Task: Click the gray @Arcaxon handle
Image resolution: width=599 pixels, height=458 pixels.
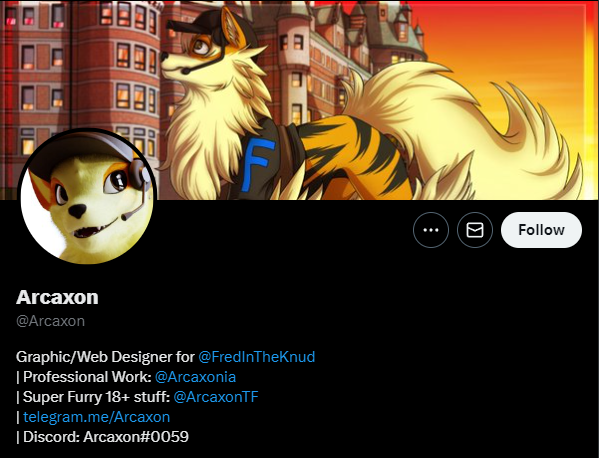Action: pyautogui.click(x=50, y=321)
